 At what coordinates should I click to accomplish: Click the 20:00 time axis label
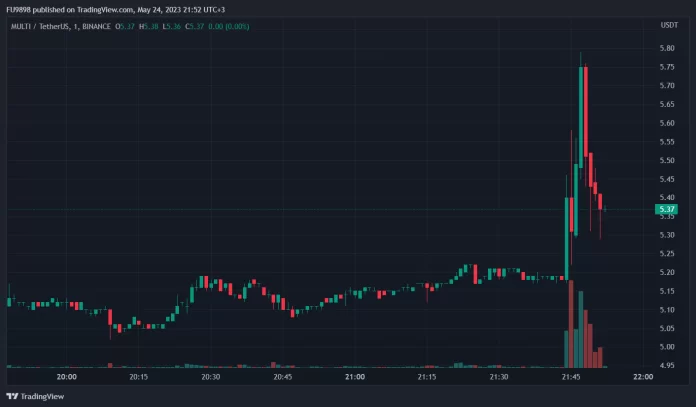pyautogui.click(x=67, y=377)
